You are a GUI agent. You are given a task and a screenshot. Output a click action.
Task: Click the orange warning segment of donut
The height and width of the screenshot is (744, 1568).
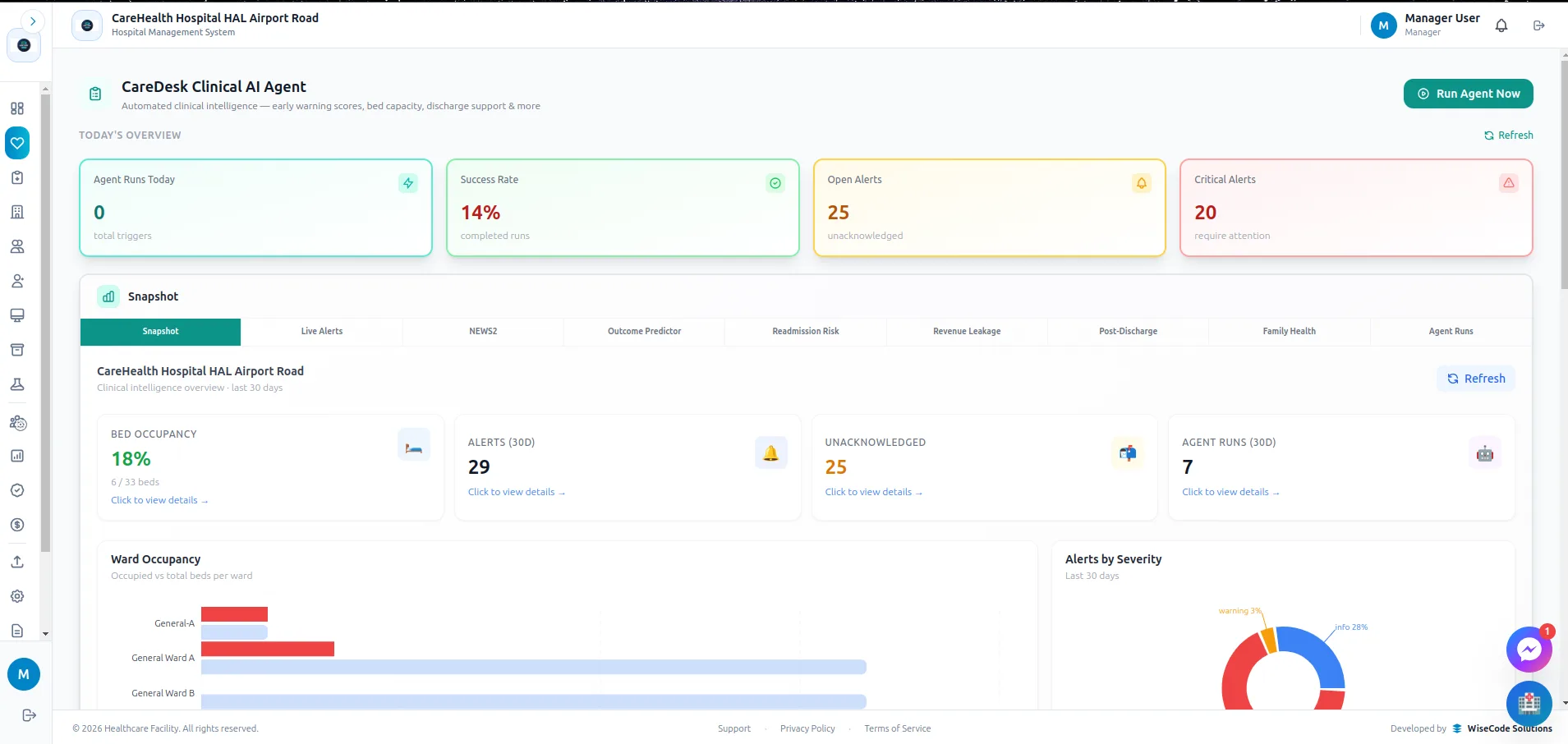(x=1268, y=640)
